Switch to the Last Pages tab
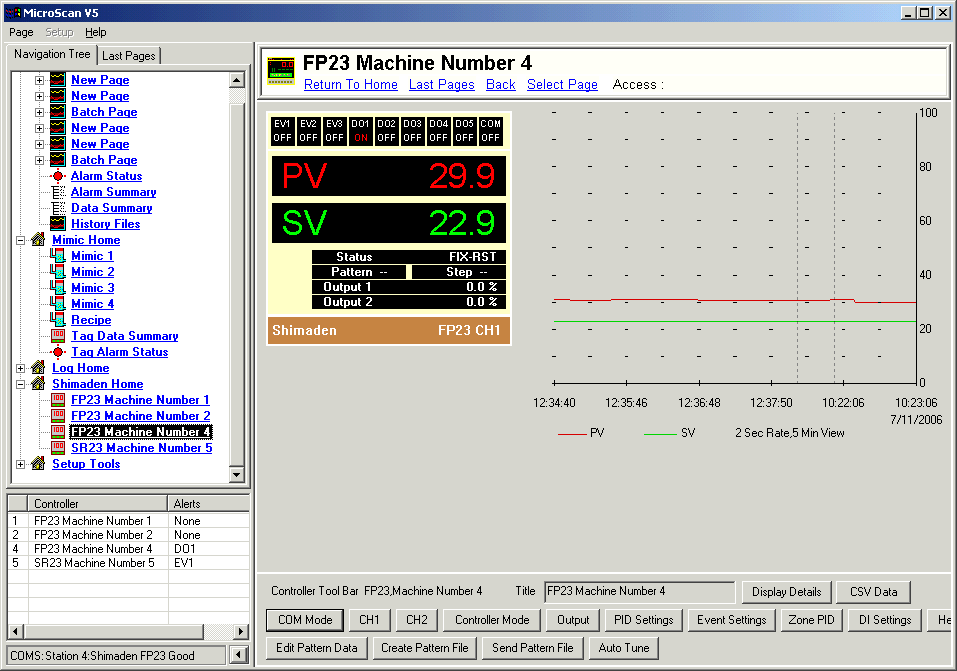Viewport: 957px width, 671px height. point(129,56)
